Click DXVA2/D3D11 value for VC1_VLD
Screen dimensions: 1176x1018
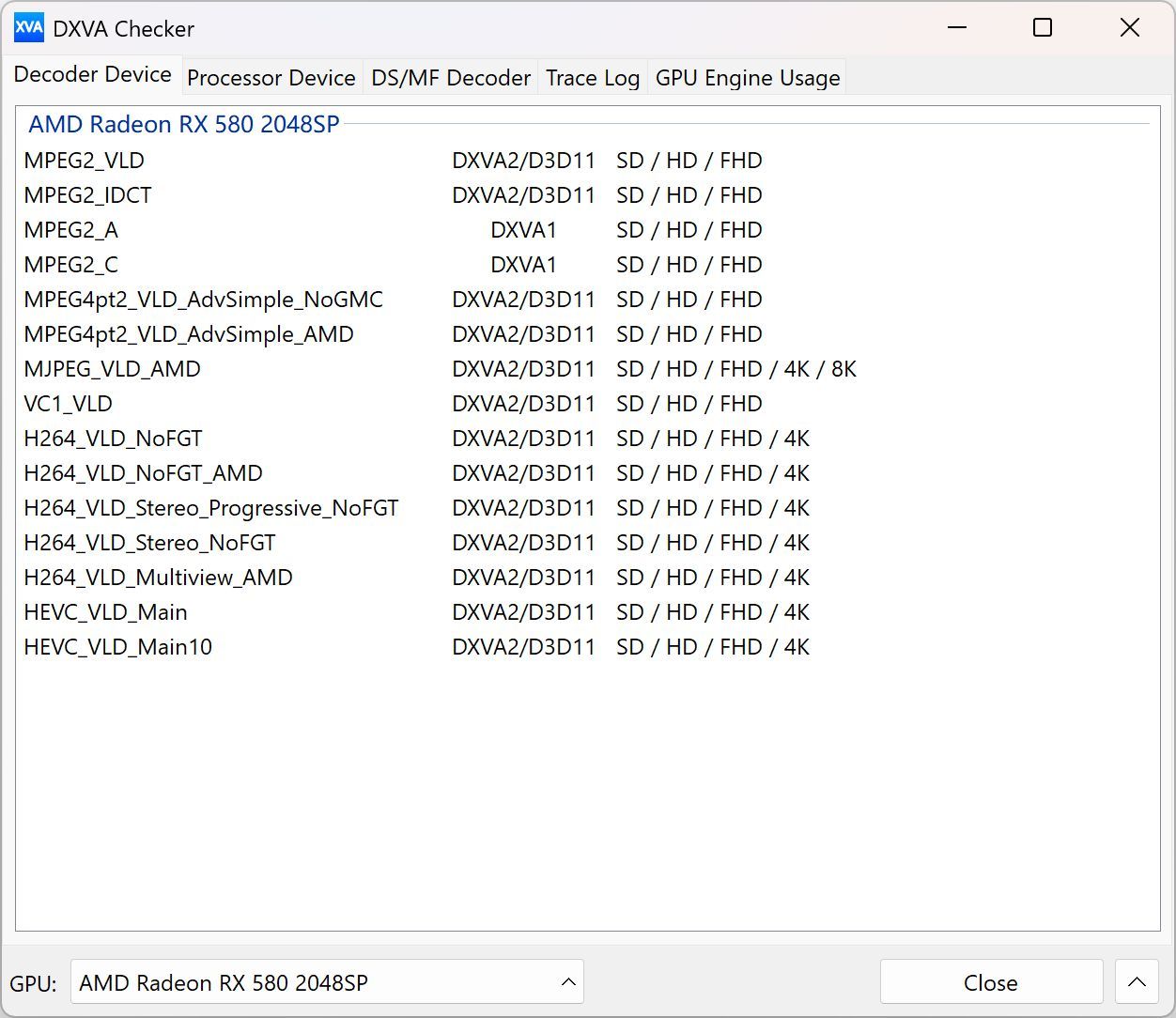tap(523, 404)
